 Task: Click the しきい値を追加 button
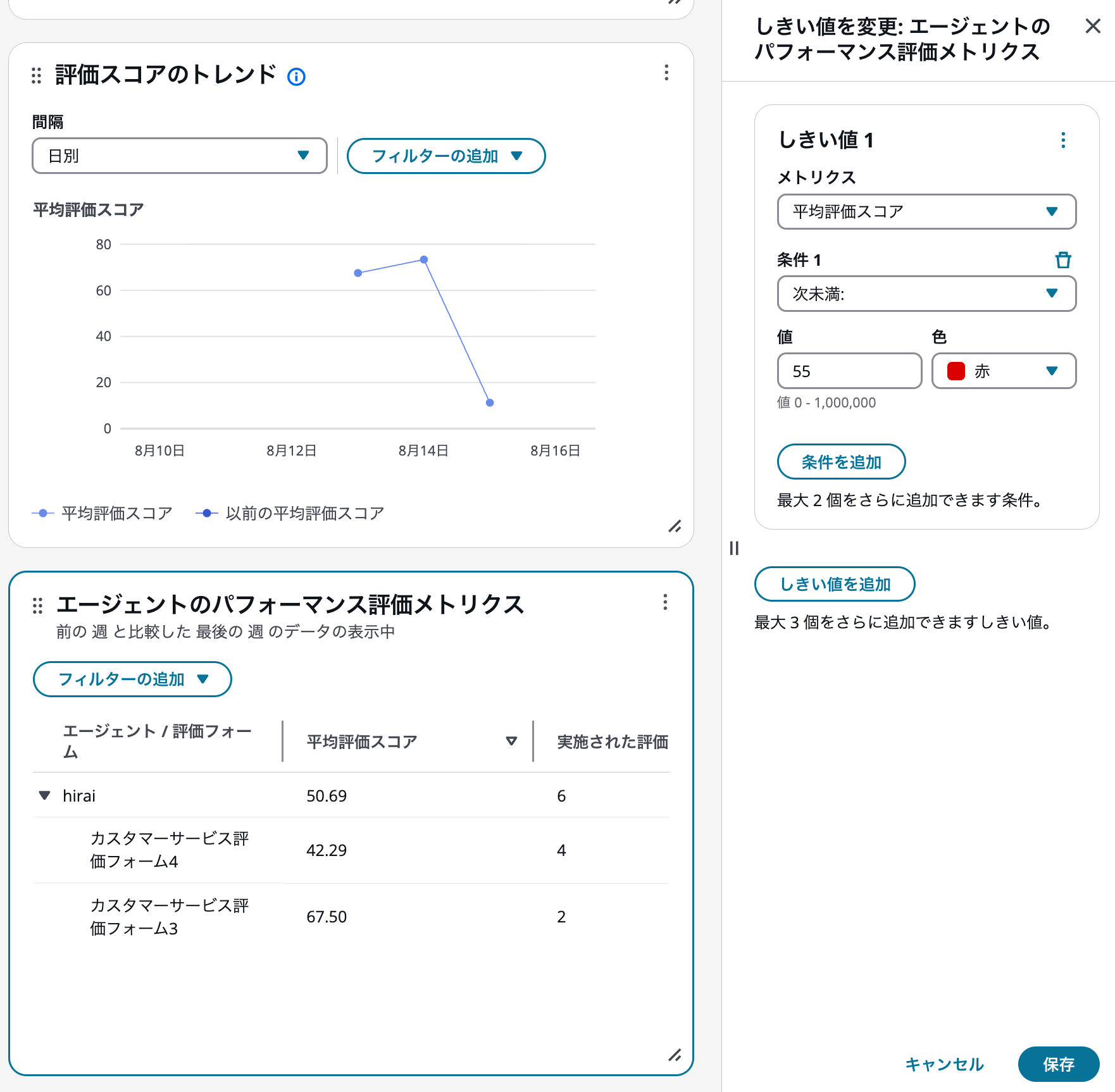point(835,584)
